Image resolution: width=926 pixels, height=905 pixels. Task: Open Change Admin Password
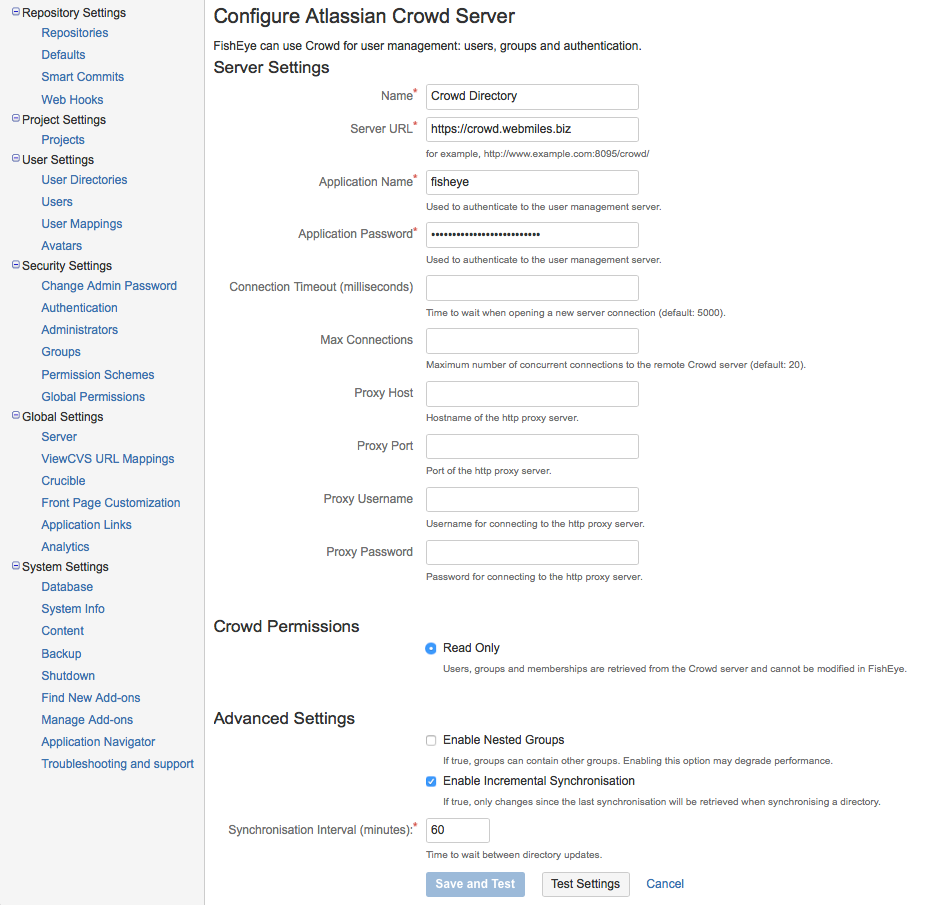[x=109, y=286]
